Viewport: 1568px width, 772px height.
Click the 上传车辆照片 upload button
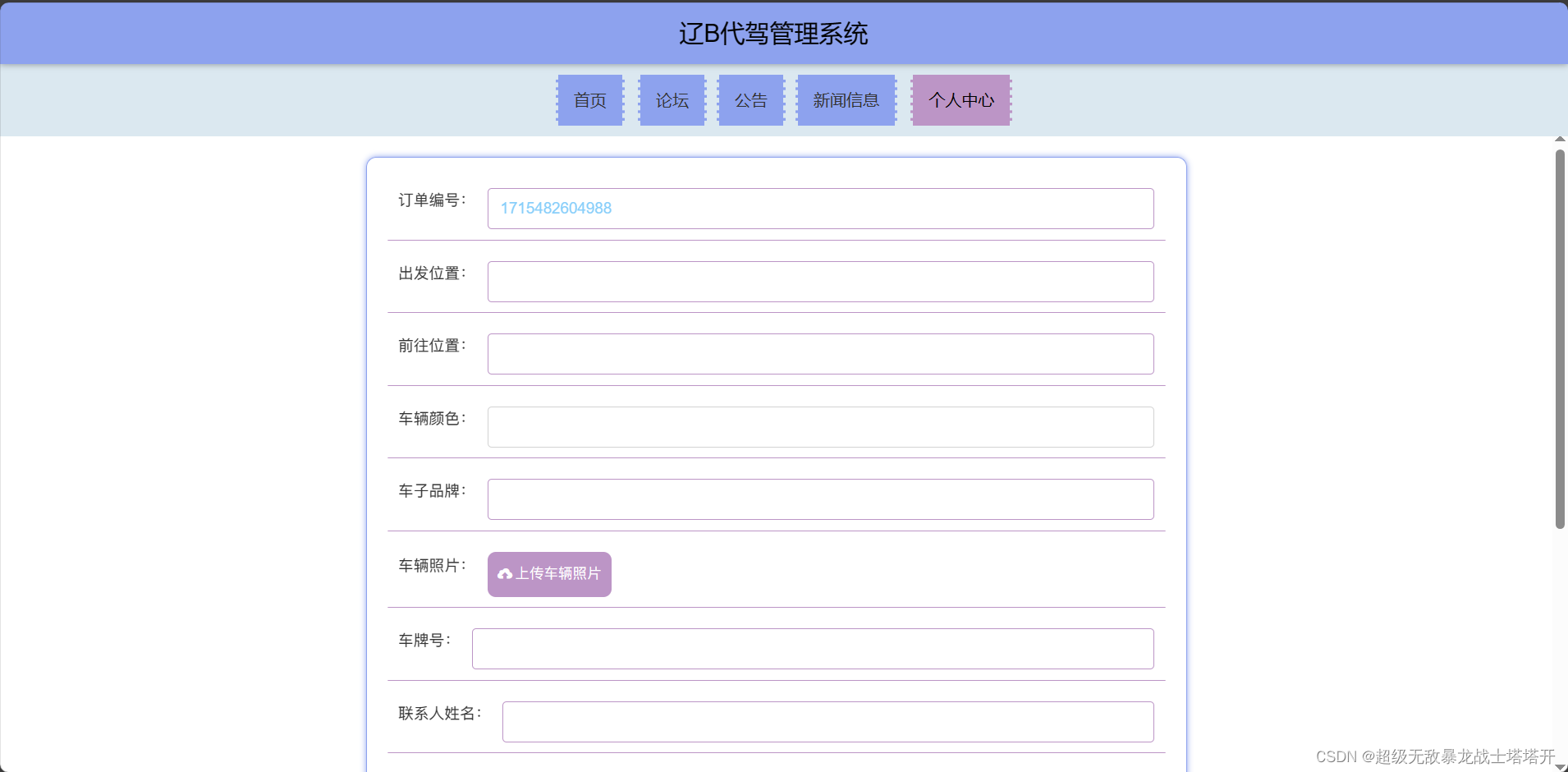[x=549, y=574]
